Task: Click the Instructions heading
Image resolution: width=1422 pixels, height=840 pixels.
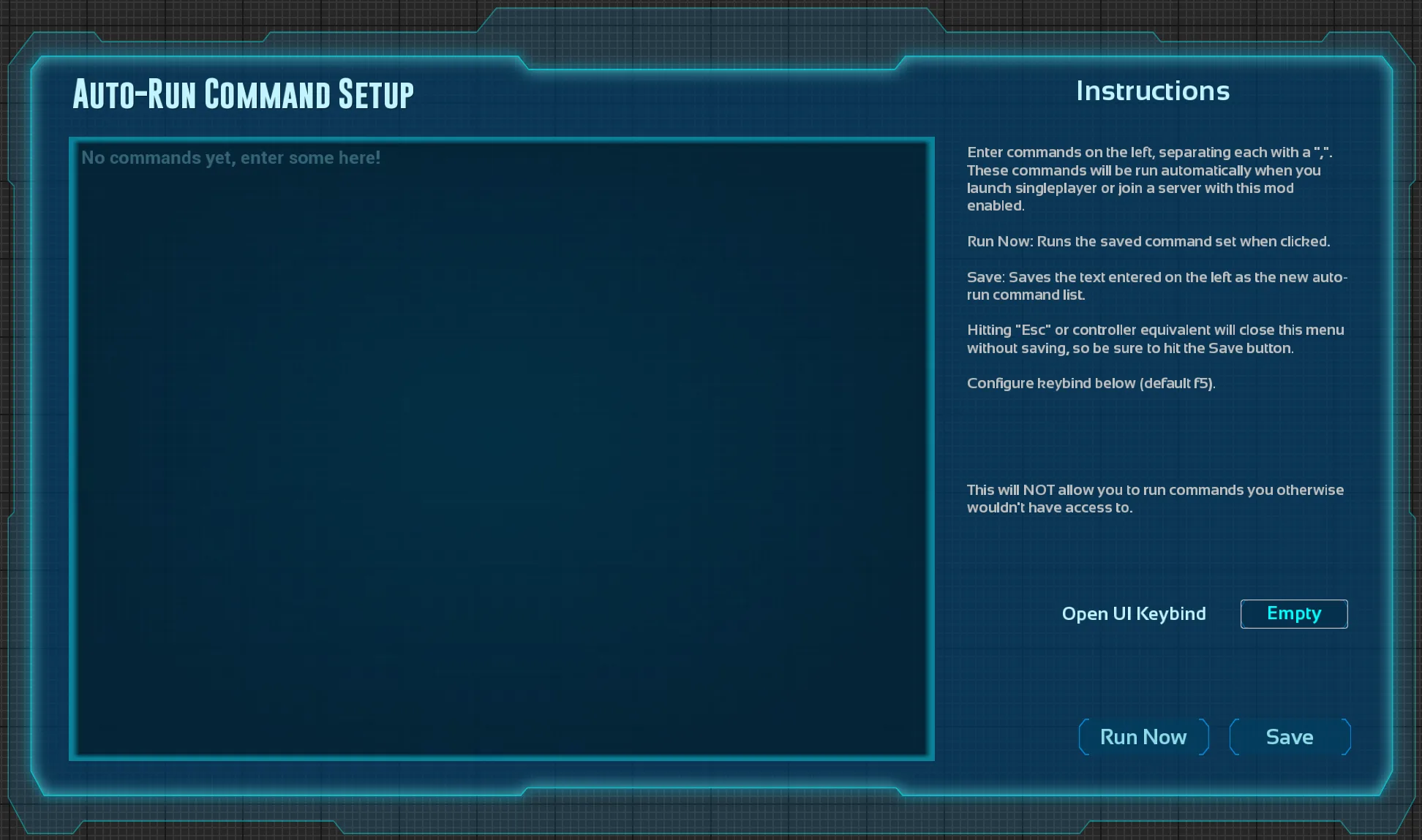Action: pyautogui.click(x=1153, y=91)
